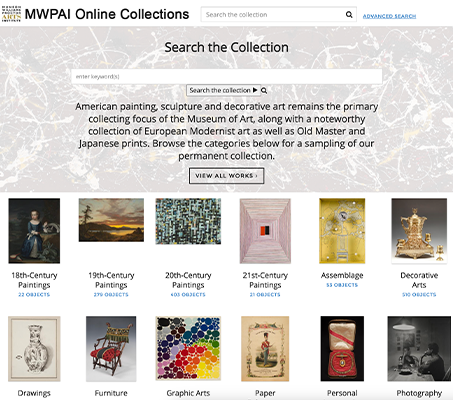Open the Furniture chair thumbnail
This screenshot has width=453, height=400.
(x=111, y=349)
